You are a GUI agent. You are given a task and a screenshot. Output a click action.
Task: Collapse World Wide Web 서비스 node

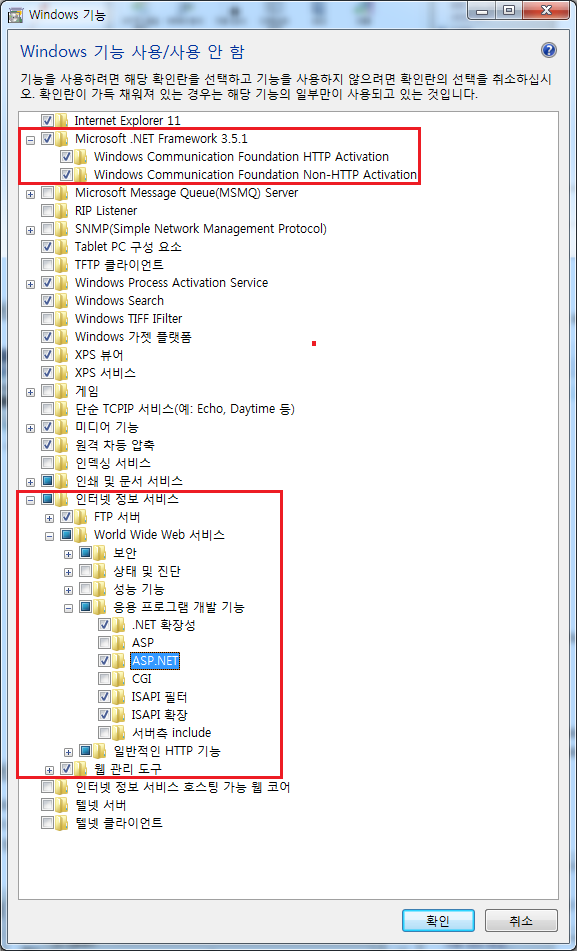coord(50,536)
